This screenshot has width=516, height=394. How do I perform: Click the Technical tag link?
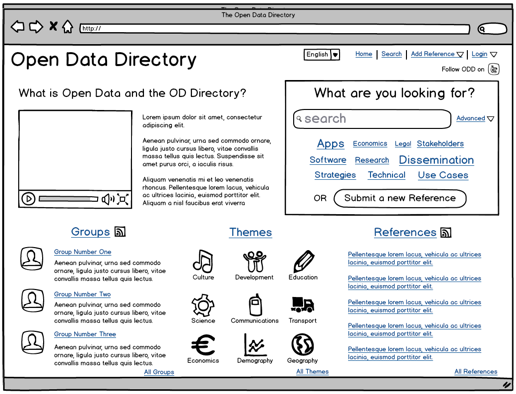point(387,175)
